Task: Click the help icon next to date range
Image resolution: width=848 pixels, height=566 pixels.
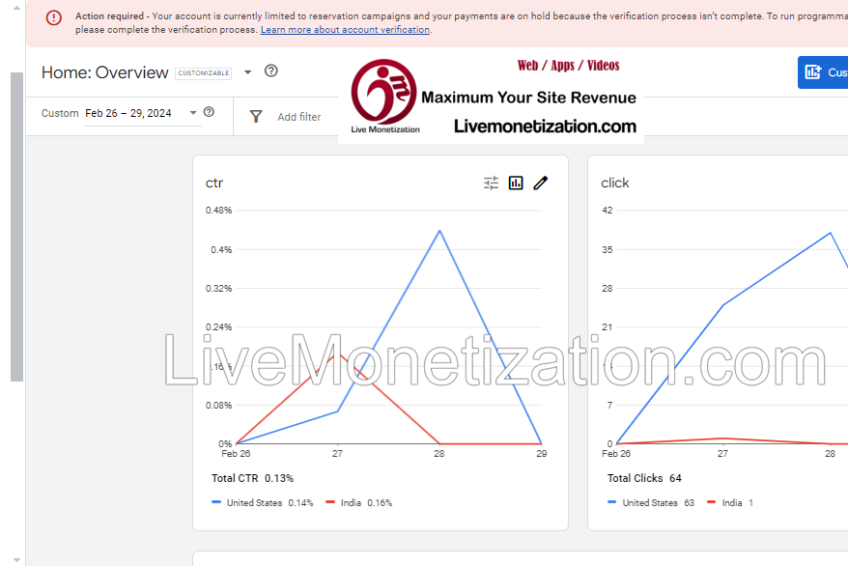Action: pos(209,112)
